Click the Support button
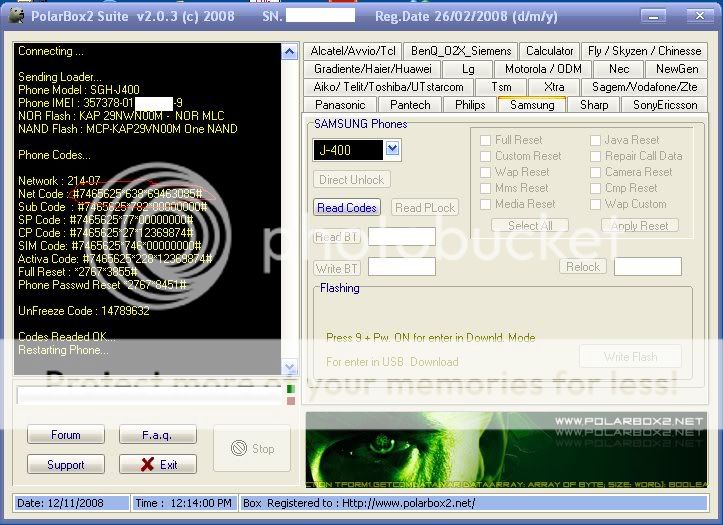The image size is (723, 525). tap(66, 464)
